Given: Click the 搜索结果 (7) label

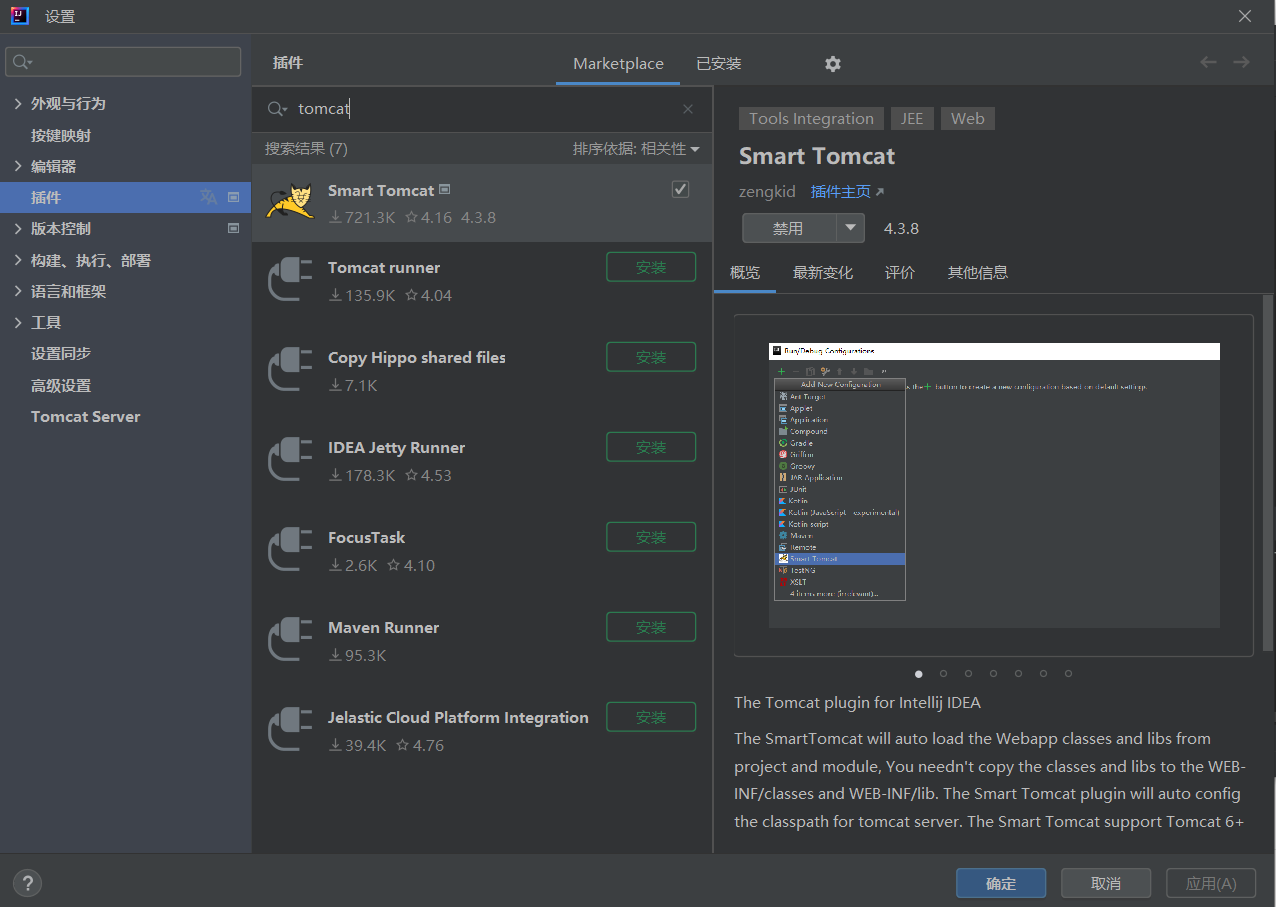Looking at the screenshot, I should point(306,148).
